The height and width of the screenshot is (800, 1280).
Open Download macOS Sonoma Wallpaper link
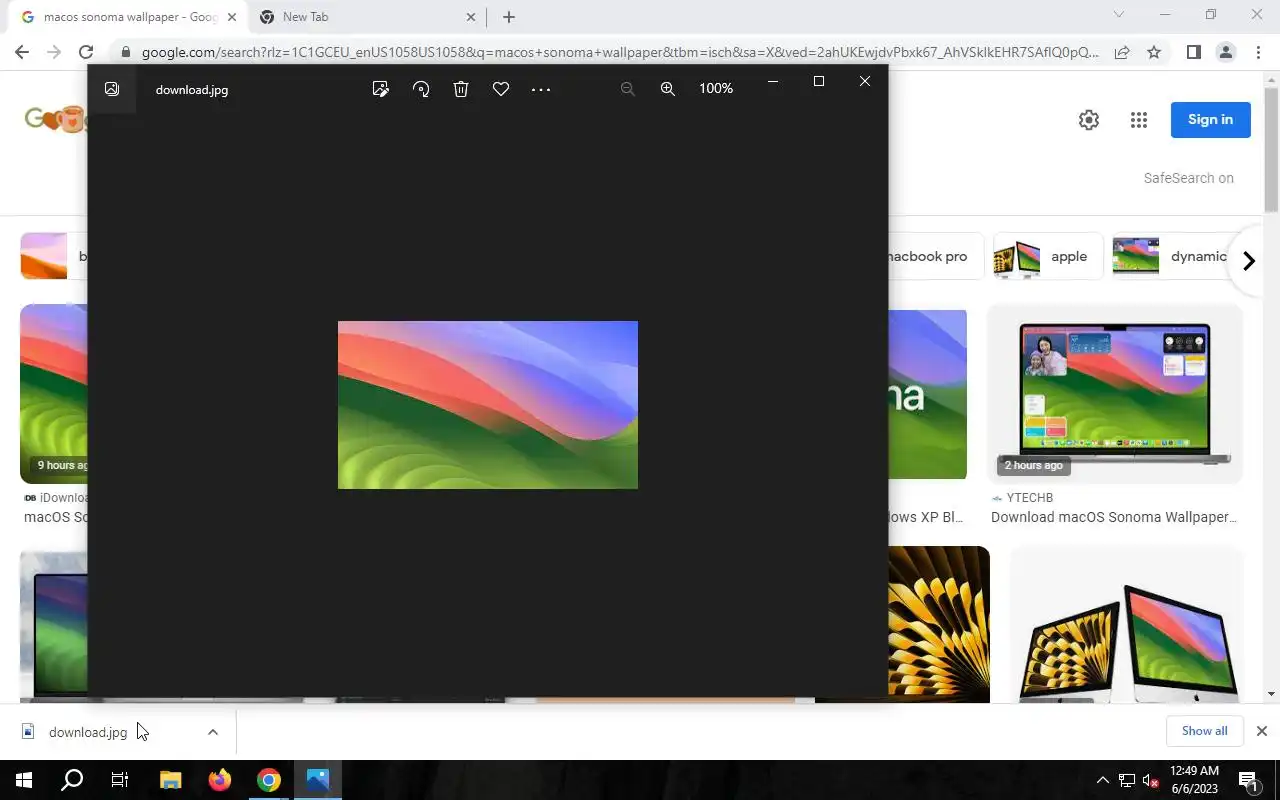click(x=1114, y=517)
